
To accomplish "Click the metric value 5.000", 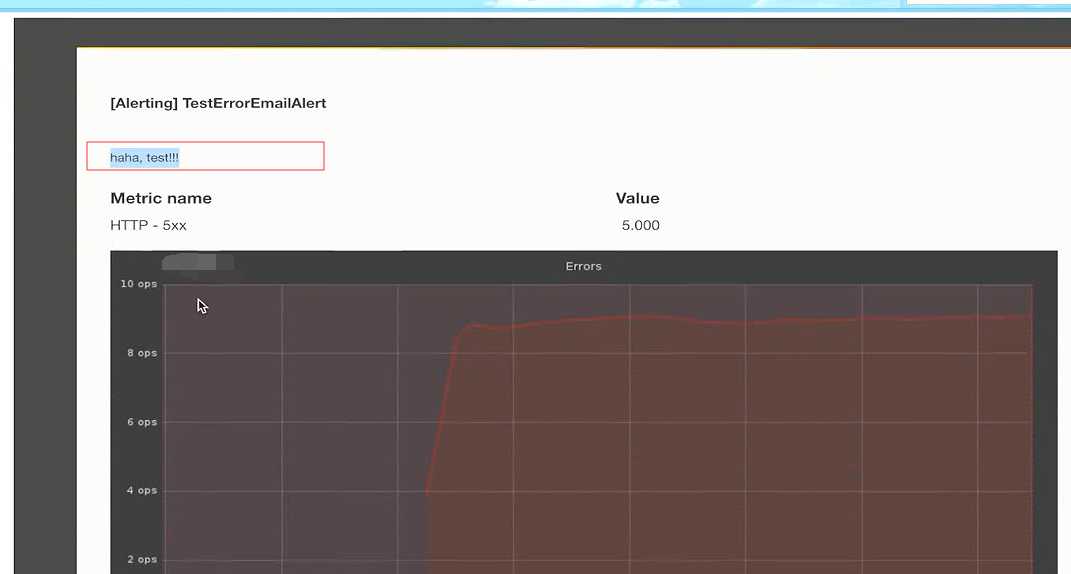I will (640, 226).
